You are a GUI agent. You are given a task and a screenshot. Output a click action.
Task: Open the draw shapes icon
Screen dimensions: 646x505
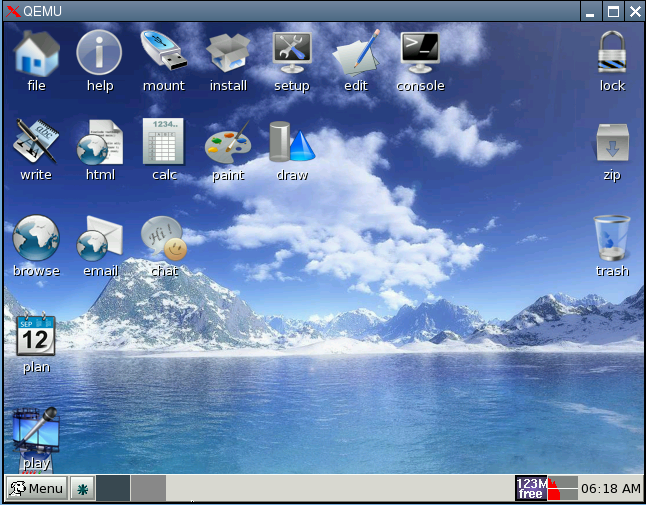pyautogui.click(x=292, y=142)
